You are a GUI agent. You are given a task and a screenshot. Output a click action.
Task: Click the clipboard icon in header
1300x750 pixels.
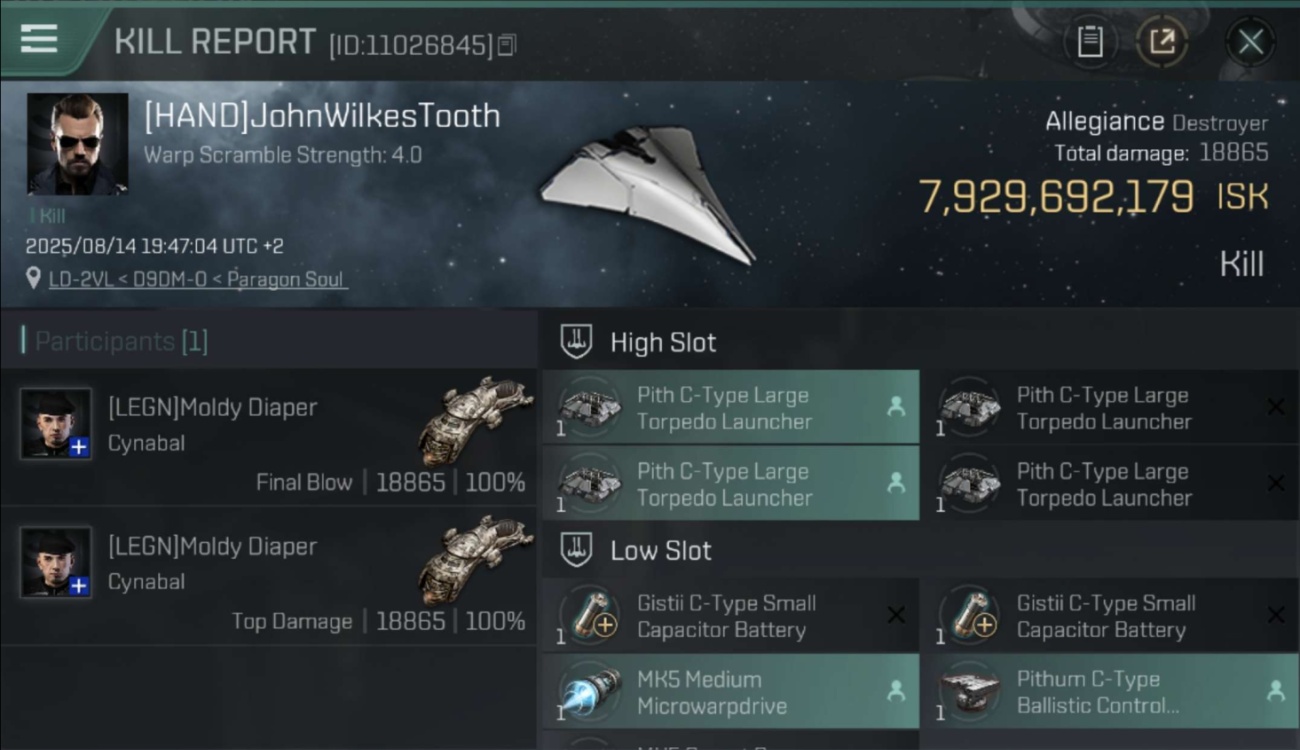pos(1090,42)
